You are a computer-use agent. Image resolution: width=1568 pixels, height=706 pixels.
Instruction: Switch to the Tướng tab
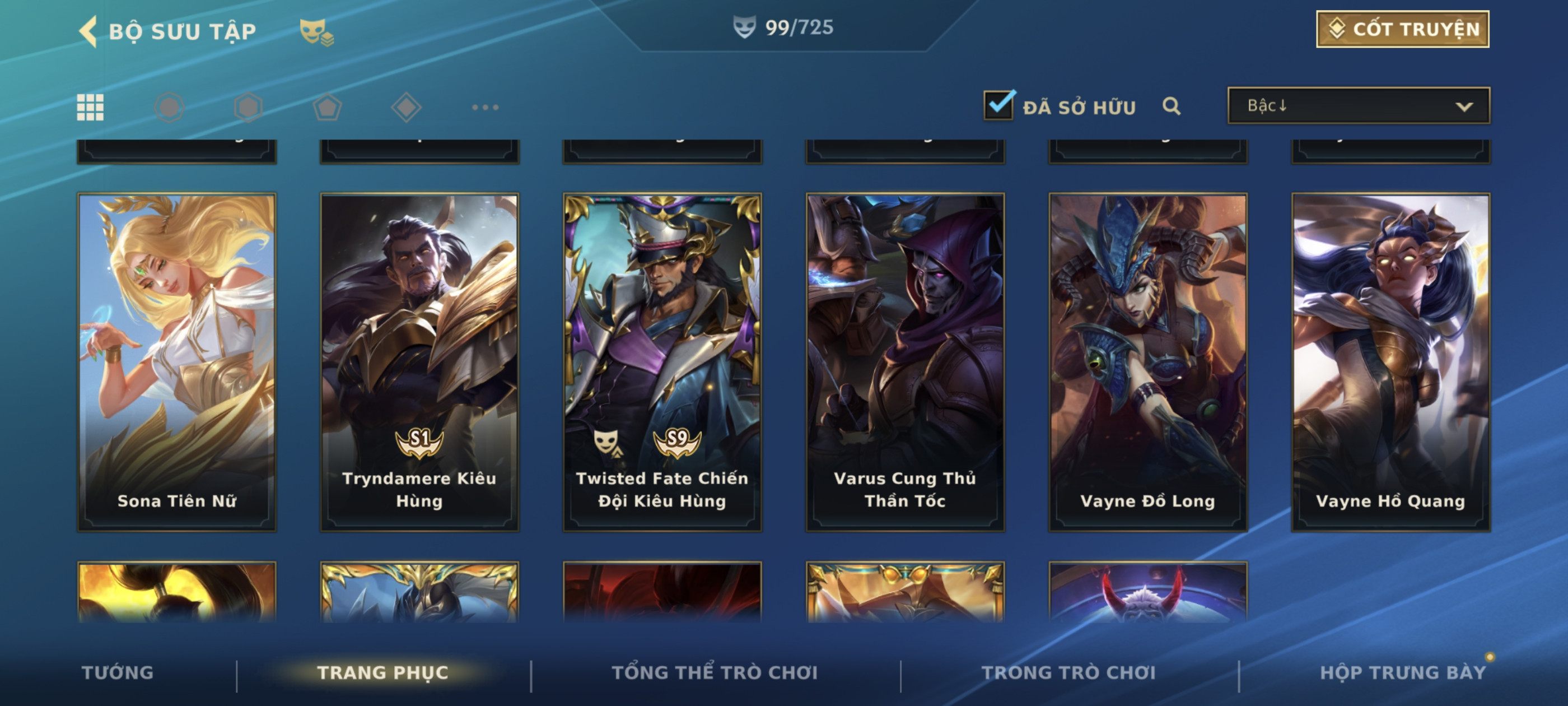[118, 672]
